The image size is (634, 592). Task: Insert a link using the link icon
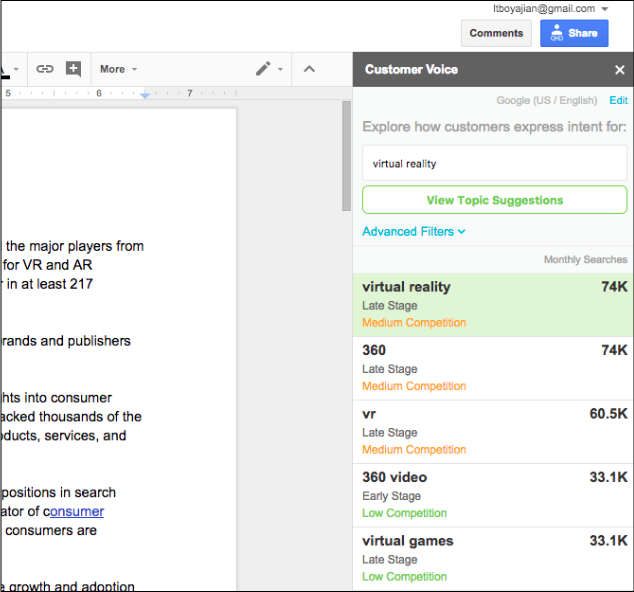(44, 69)
